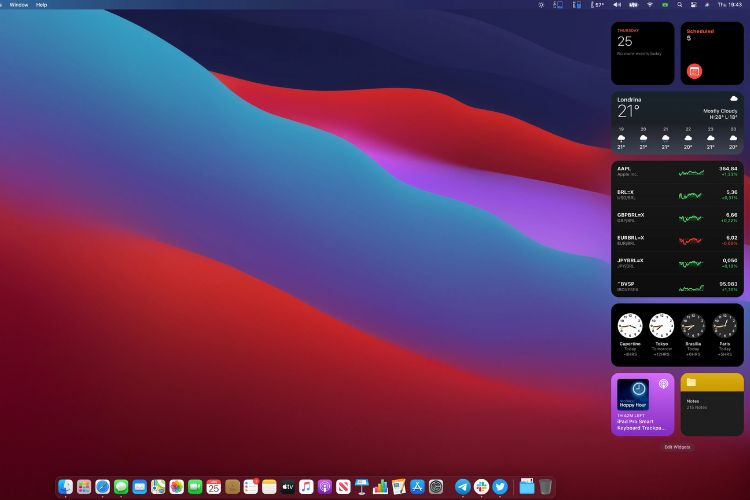Screen dimensions: 750x500
Task: Open Launchpad from the Dock
Action: (x=84, y=487)
